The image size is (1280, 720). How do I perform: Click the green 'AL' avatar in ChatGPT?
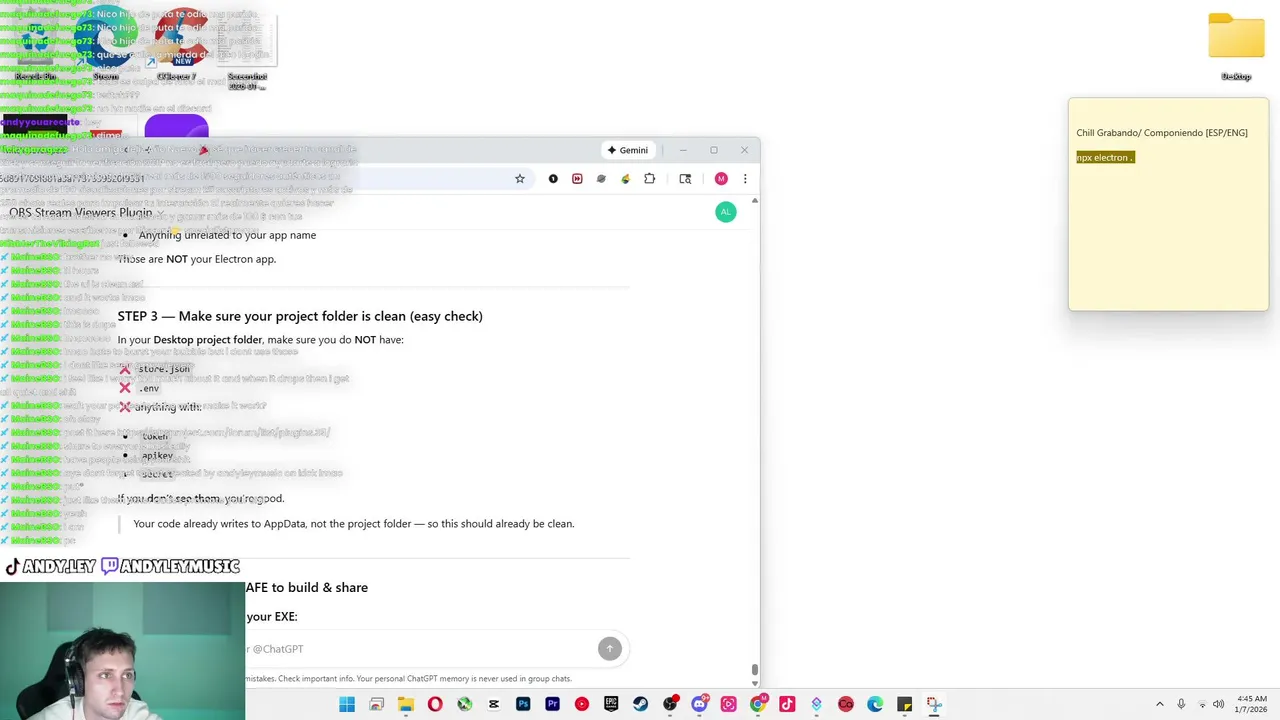[726, 212]
